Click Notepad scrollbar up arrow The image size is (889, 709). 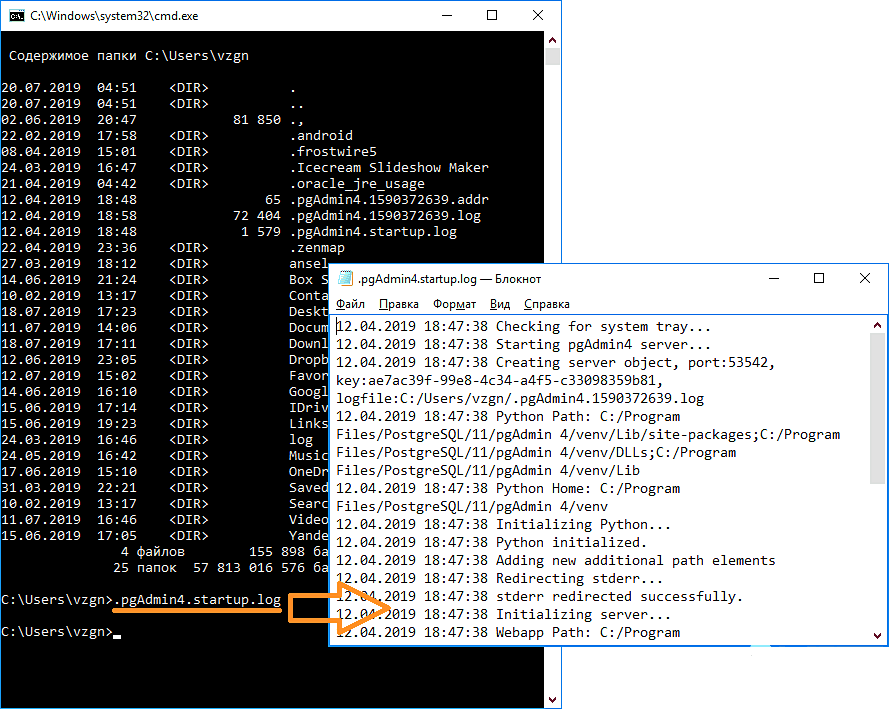click(x=878, y=324)
